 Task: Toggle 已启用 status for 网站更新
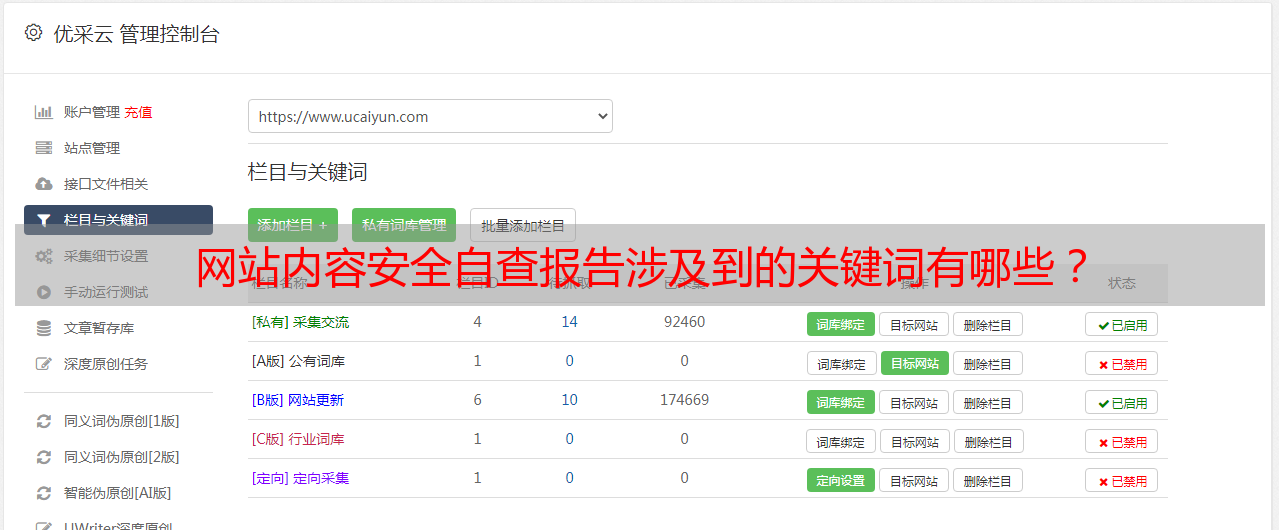[1121, 402]
